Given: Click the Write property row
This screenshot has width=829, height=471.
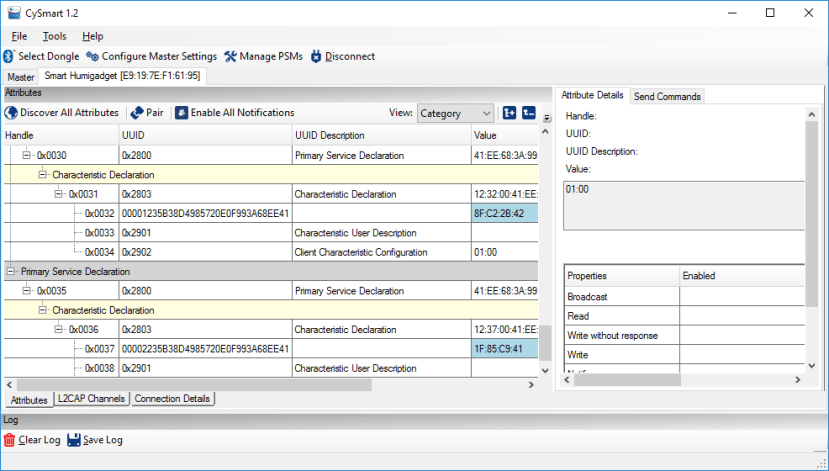Looking at the screenshot, I should [x=685, y=355].
